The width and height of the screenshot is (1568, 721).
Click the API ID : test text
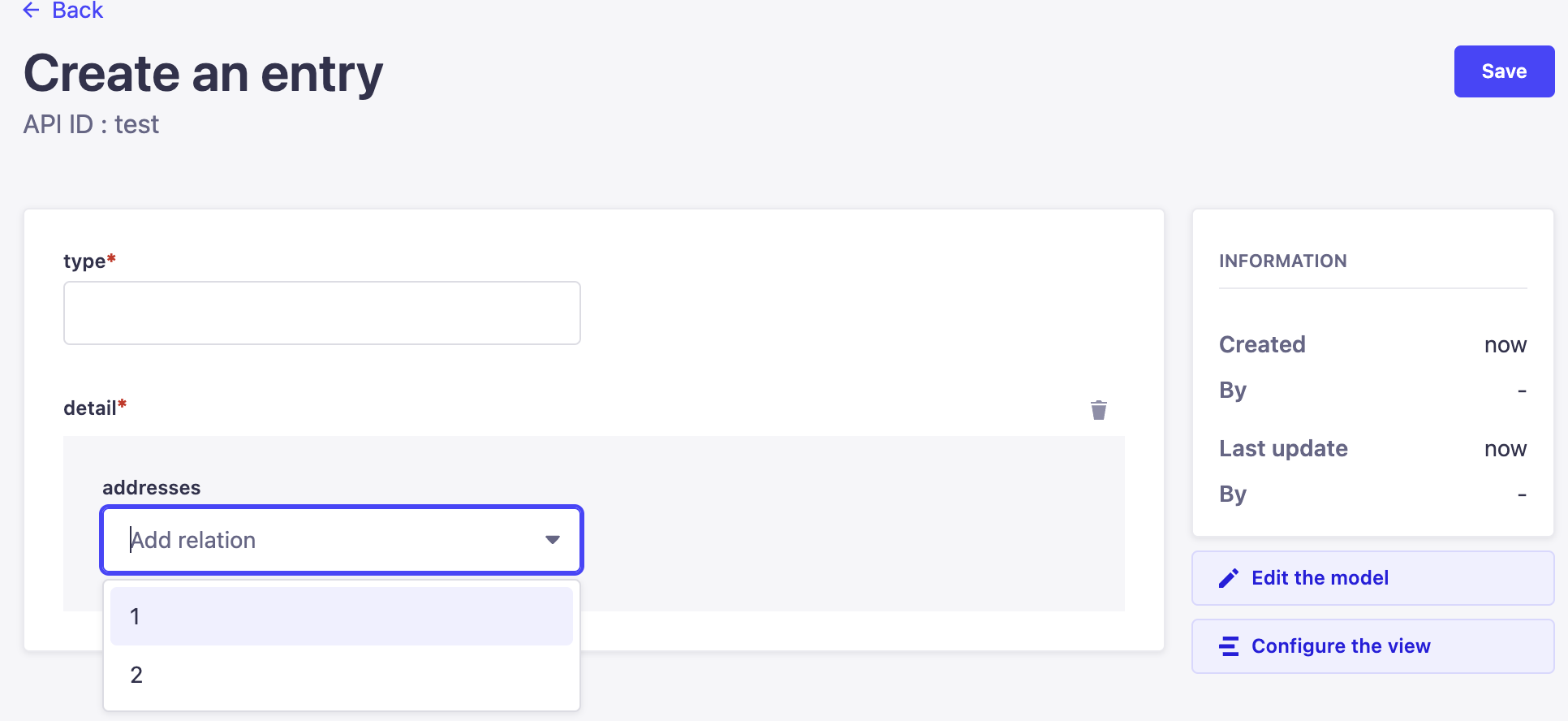click(91, 123)
